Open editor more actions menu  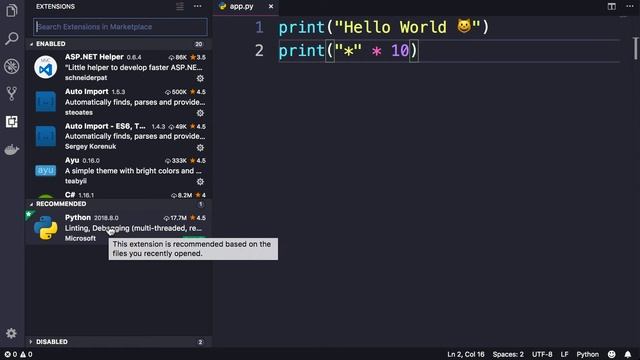(630, 7)
